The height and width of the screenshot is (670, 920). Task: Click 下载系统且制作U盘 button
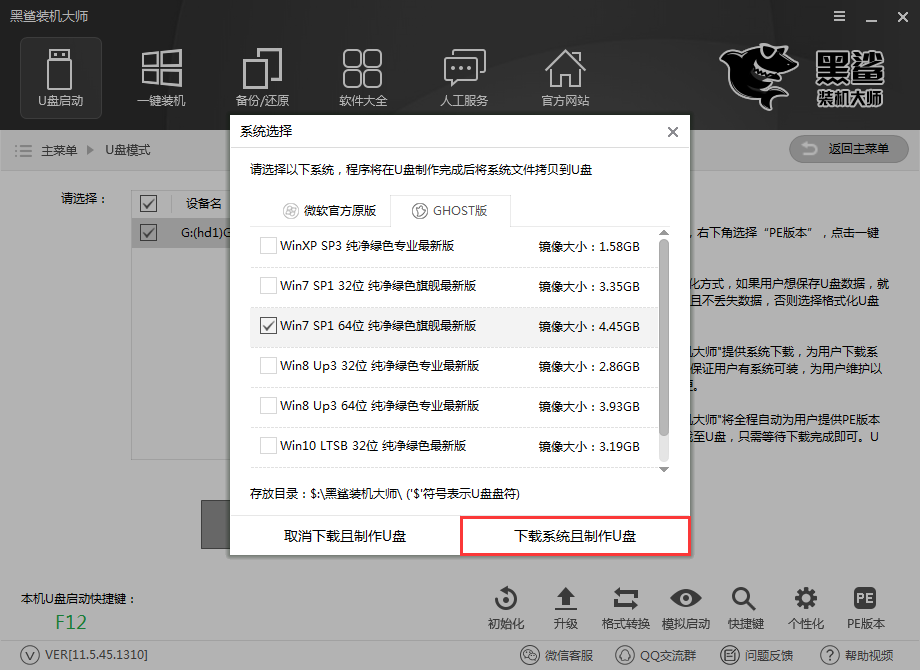(x=575, y=535)
